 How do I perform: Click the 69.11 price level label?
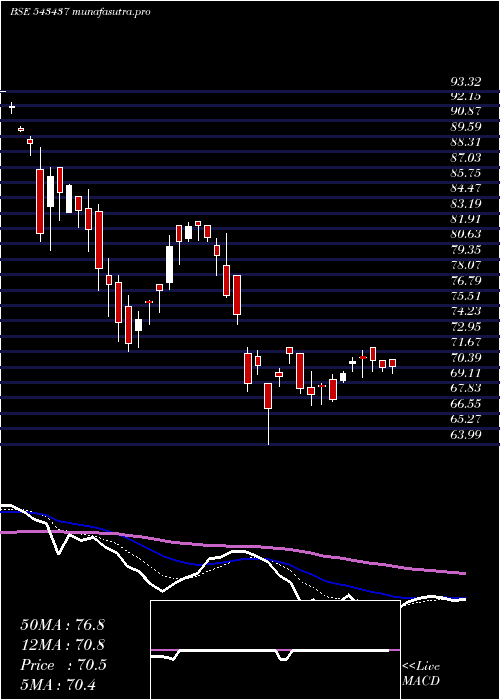(x=466, y=373)
